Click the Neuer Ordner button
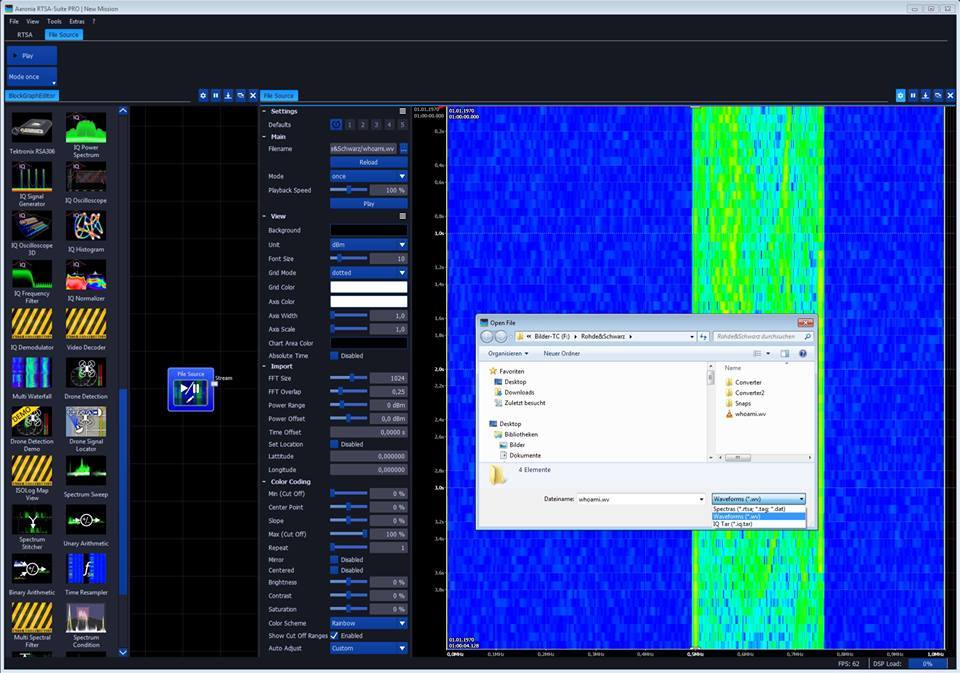This screenshot has height=673, width=960. pyautogui.click(x=561, y=353)
